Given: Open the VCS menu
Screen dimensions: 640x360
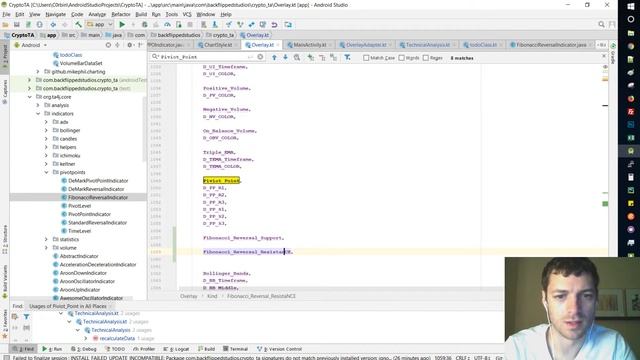Looking at the screenshot, I should [x=187, y=14].
